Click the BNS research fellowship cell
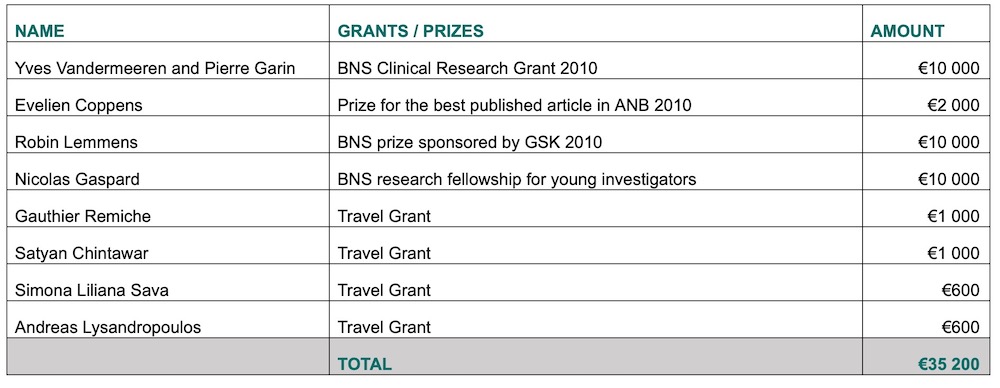This screenshot has width=1000, height=388. pos(596,172)
